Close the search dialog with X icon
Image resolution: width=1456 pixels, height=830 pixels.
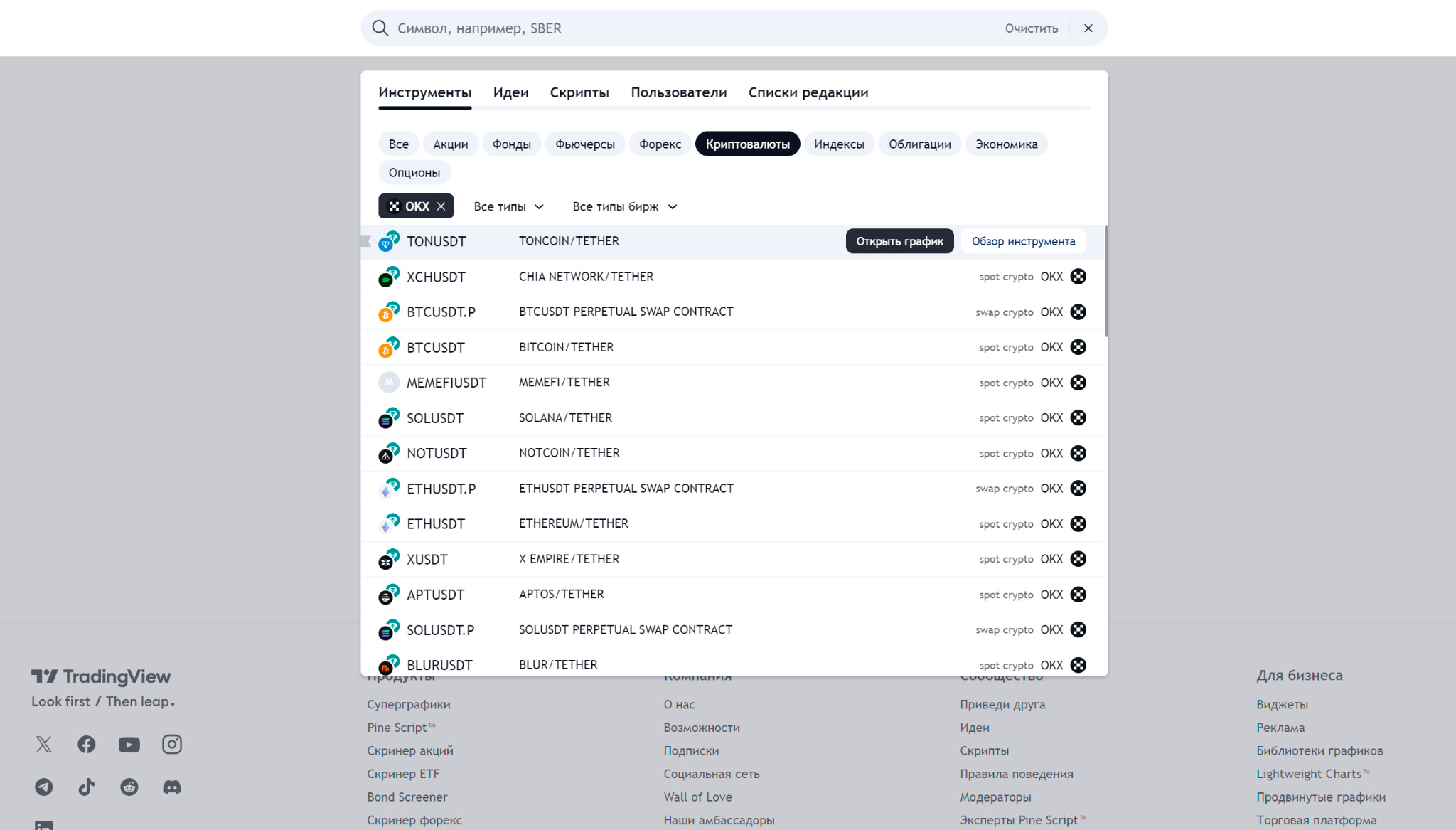pos(1088,28)
